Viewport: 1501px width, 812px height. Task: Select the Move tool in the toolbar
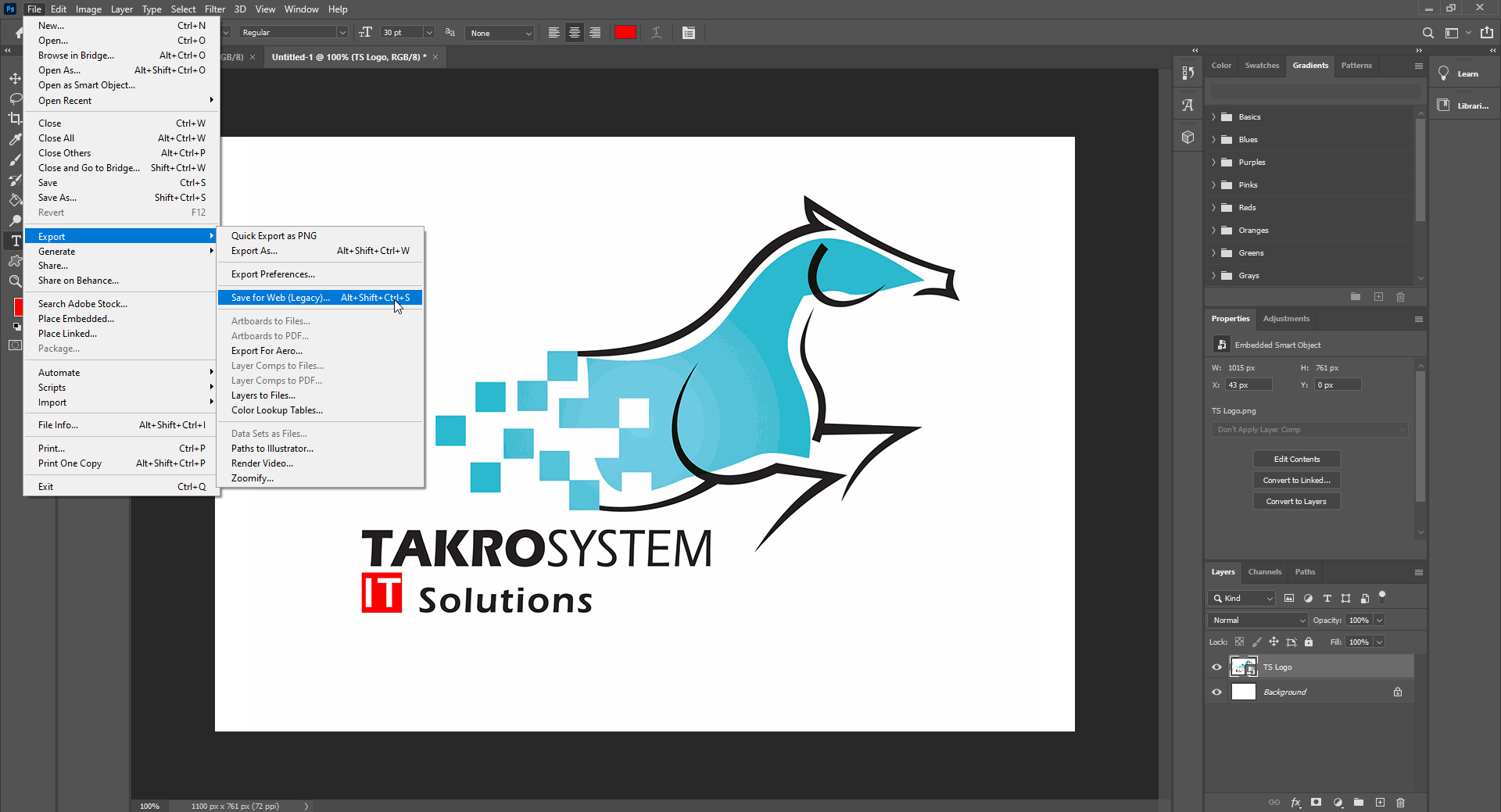point(15,78)
